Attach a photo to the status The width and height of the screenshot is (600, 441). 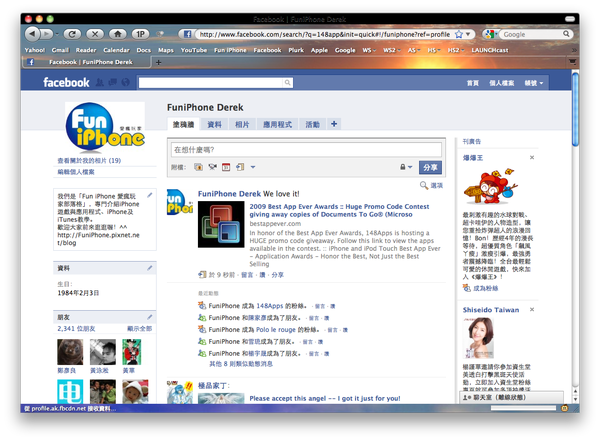pos(198,167)
